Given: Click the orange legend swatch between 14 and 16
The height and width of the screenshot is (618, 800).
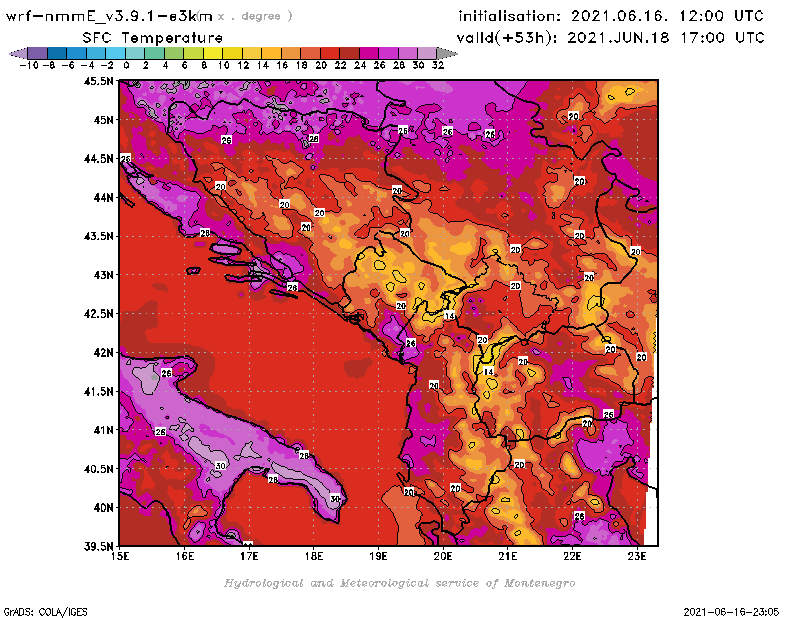Looking at the screenshot, I should (271, 53).
